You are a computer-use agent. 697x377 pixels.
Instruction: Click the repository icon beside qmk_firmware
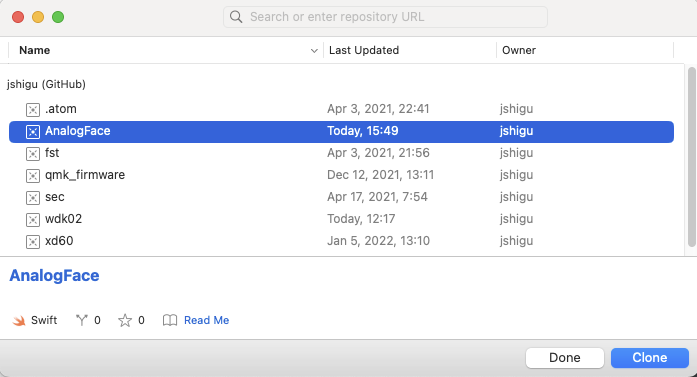[x=33, y=176]
